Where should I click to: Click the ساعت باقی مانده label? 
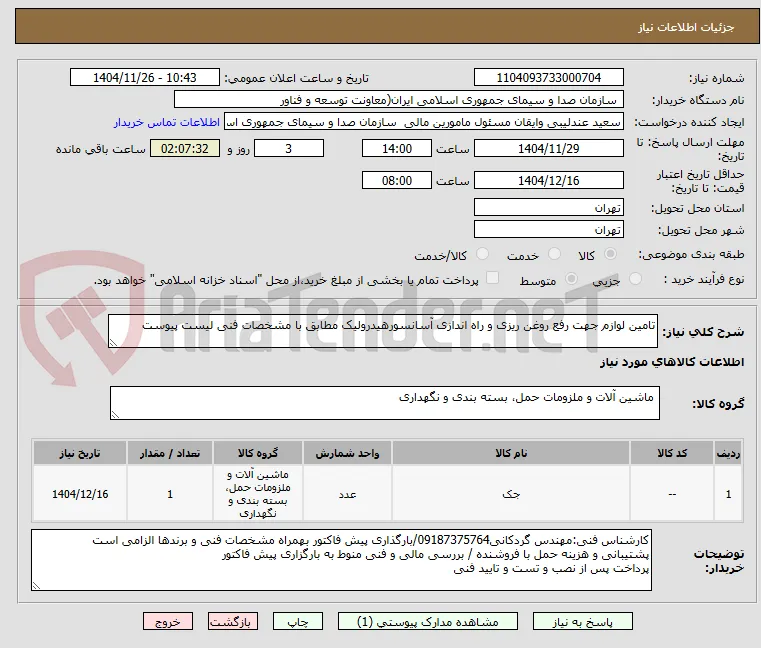click(100, 149)
